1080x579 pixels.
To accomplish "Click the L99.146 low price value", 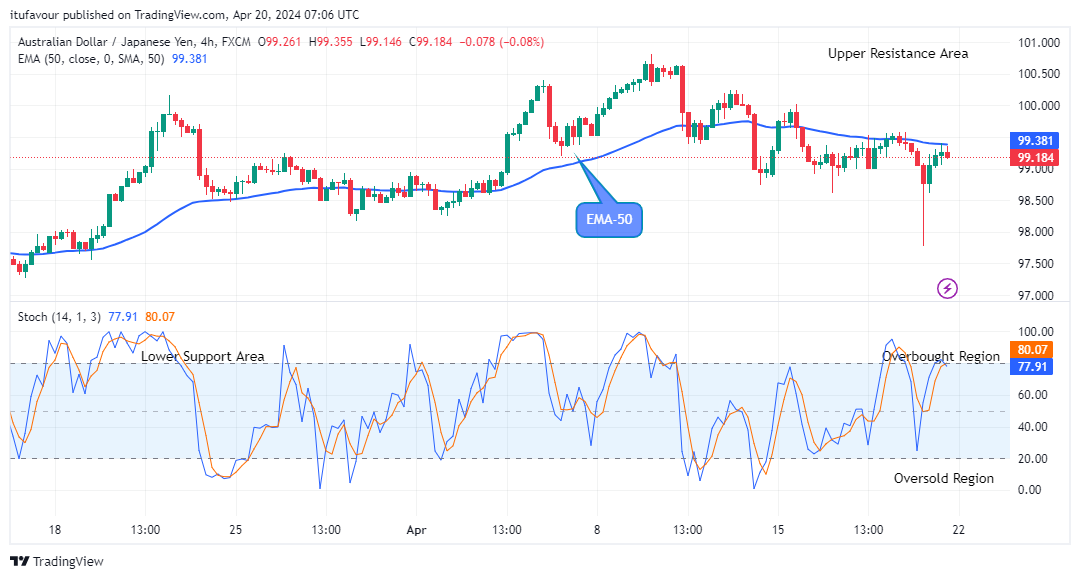I will click(x=381, y=42).
